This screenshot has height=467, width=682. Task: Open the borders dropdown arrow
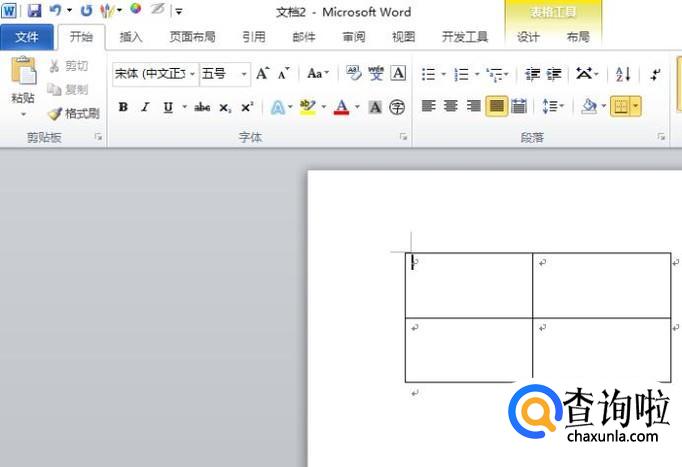[x=635, y=106]
